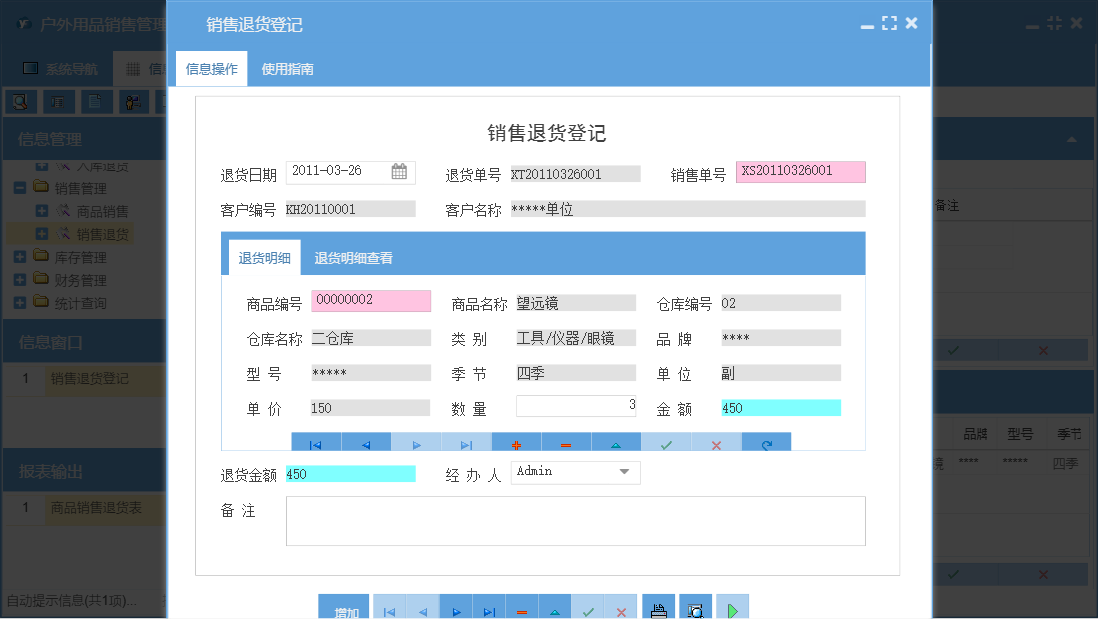Jump to first record using the first-record icon
This screenshot has height=635, width=1098.
point(316,443)
